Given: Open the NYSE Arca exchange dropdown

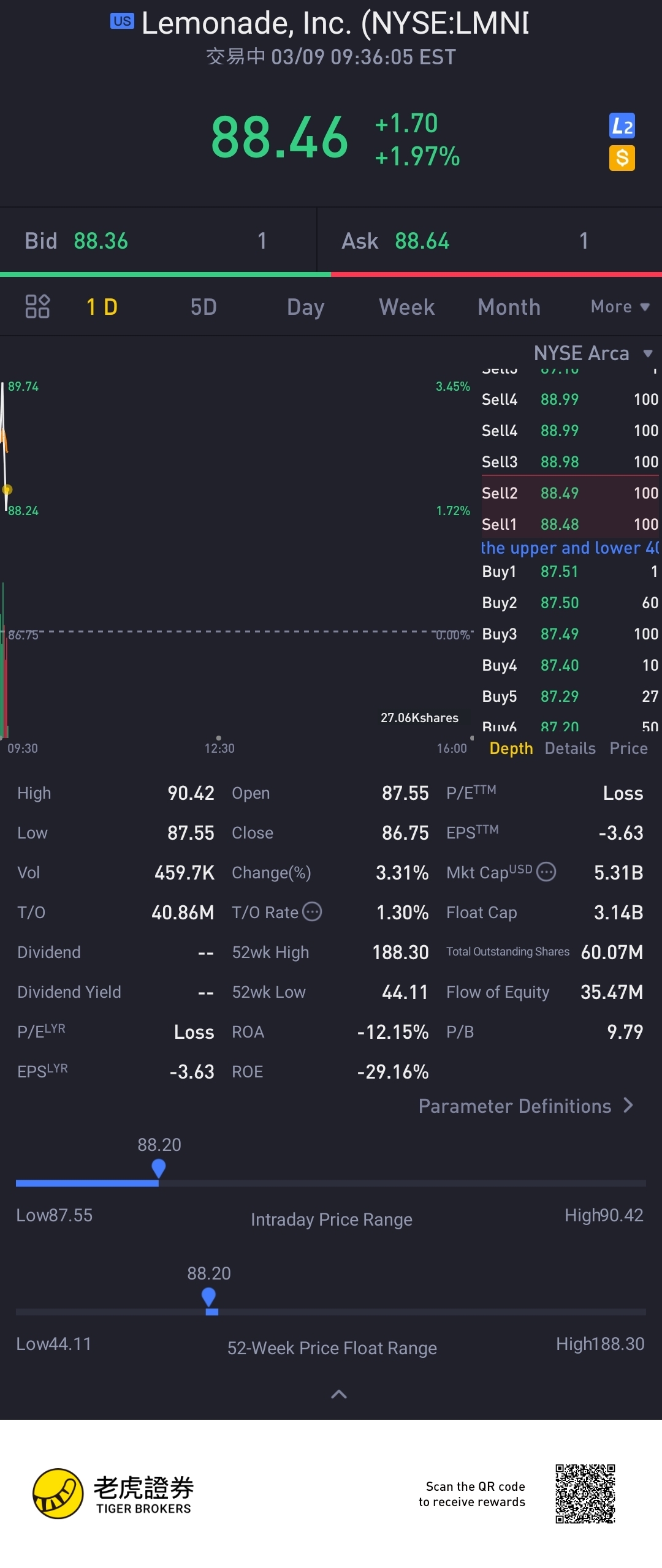Looking at the screenshot, I should pos(592,353).
